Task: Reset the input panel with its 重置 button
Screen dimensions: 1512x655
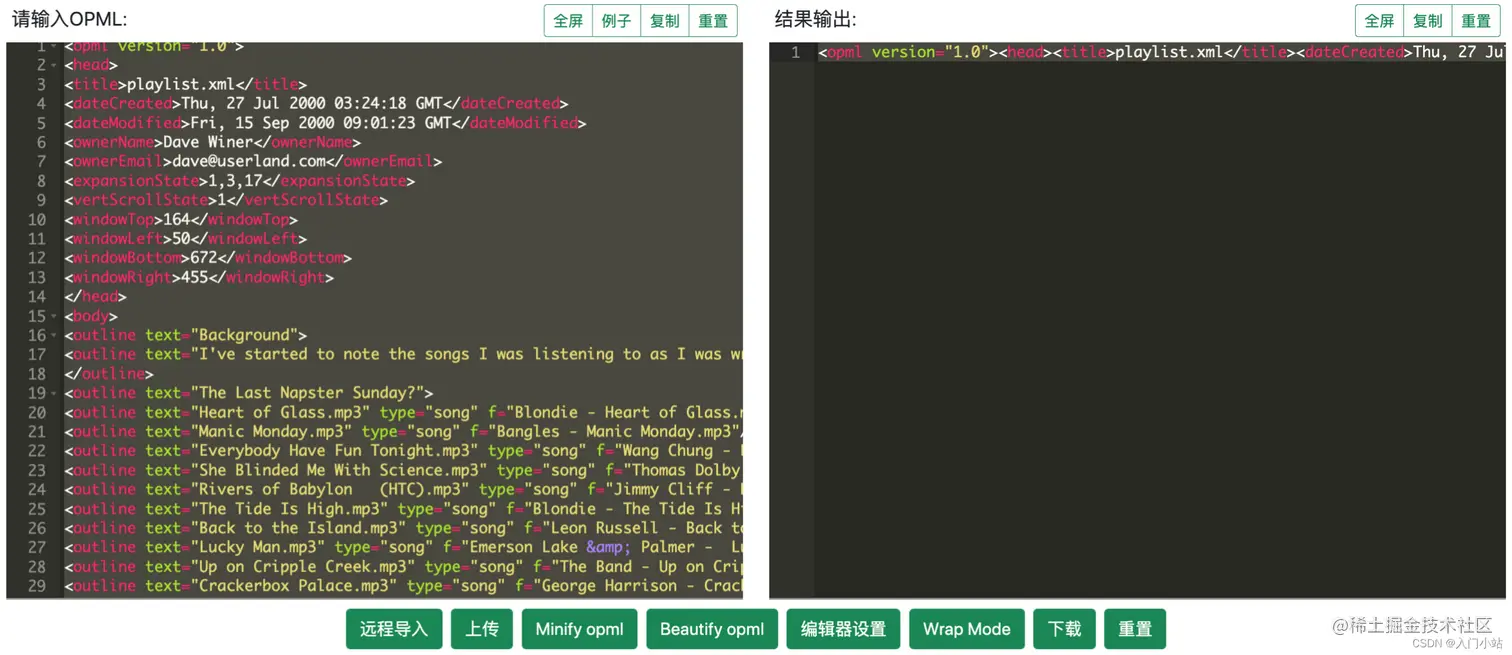Action: point(713,20)
